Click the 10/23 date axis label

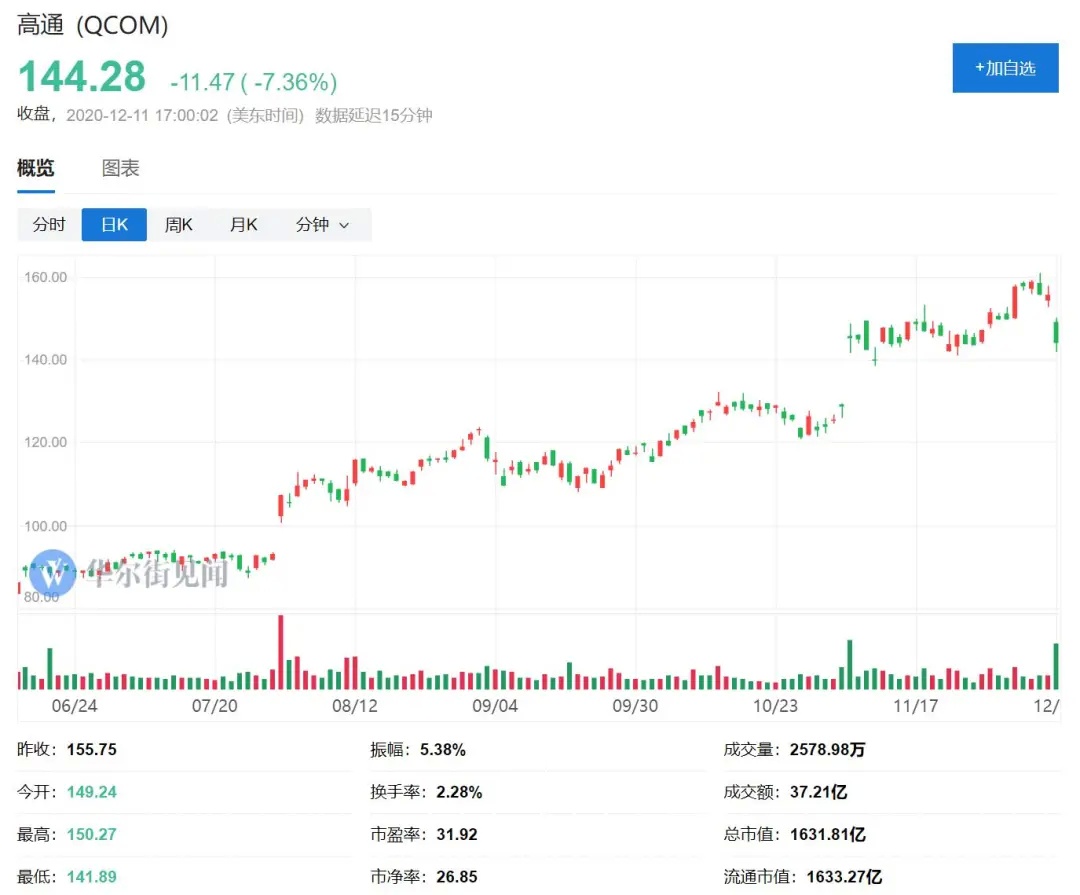(775, 706)
